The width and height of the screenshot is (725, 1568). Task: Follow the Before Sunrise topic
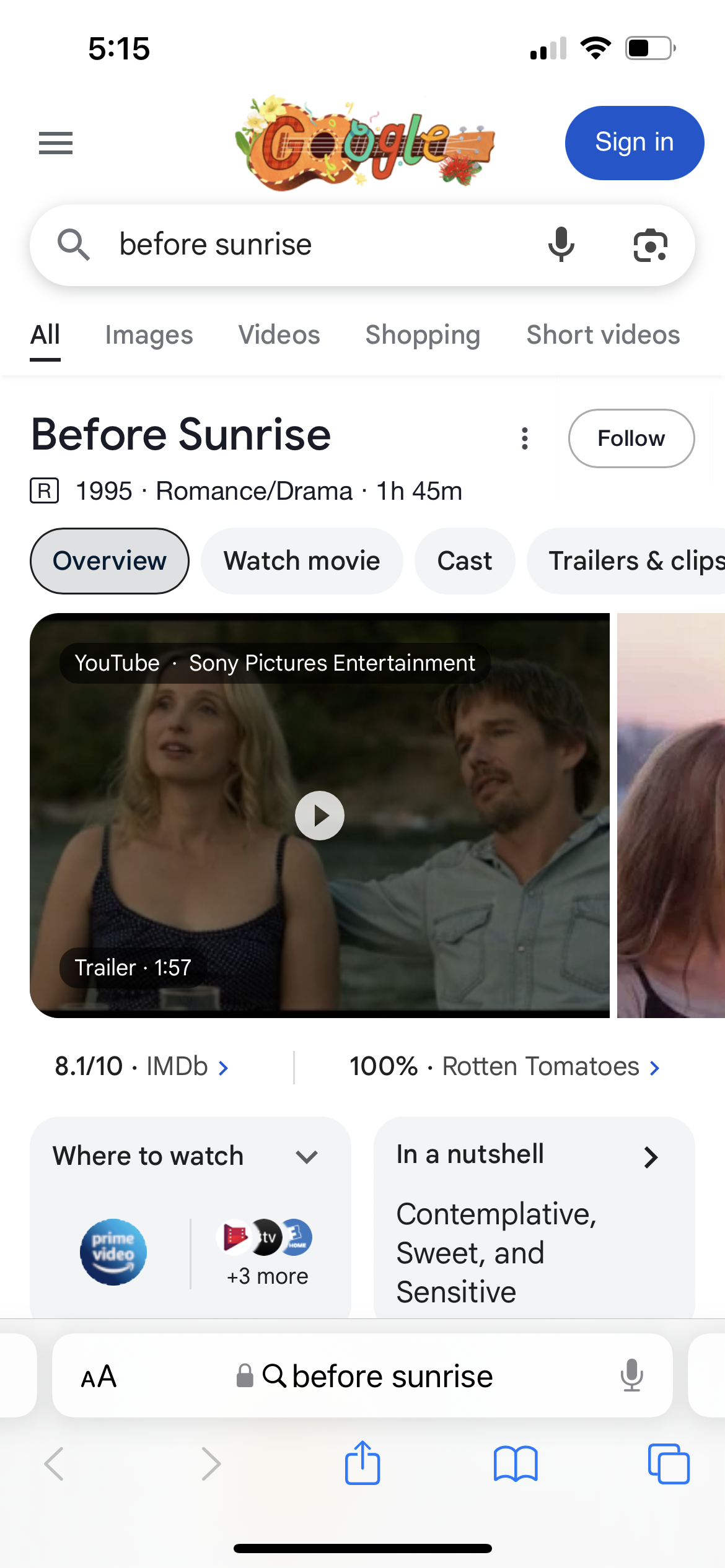pyautogui.click(x=631, y=438)
